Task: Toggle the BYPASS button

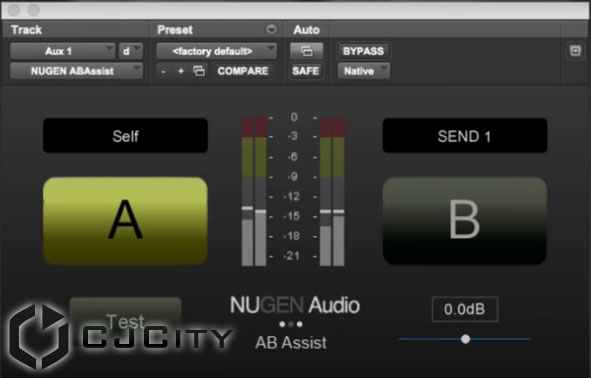Action: (363, 51)
